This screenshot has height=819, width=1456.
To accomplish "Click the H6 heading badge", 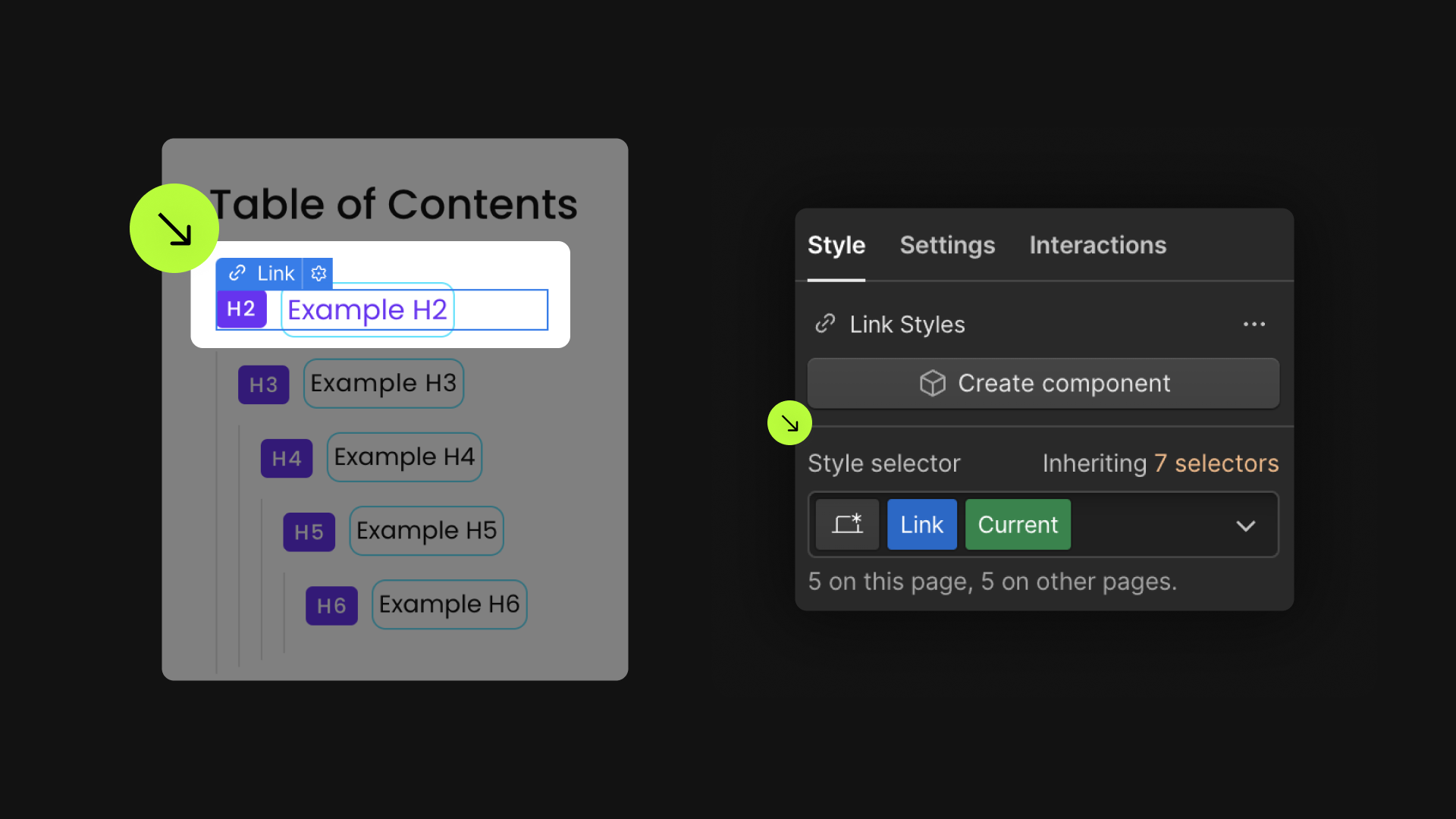I will (x=331, y=605).
